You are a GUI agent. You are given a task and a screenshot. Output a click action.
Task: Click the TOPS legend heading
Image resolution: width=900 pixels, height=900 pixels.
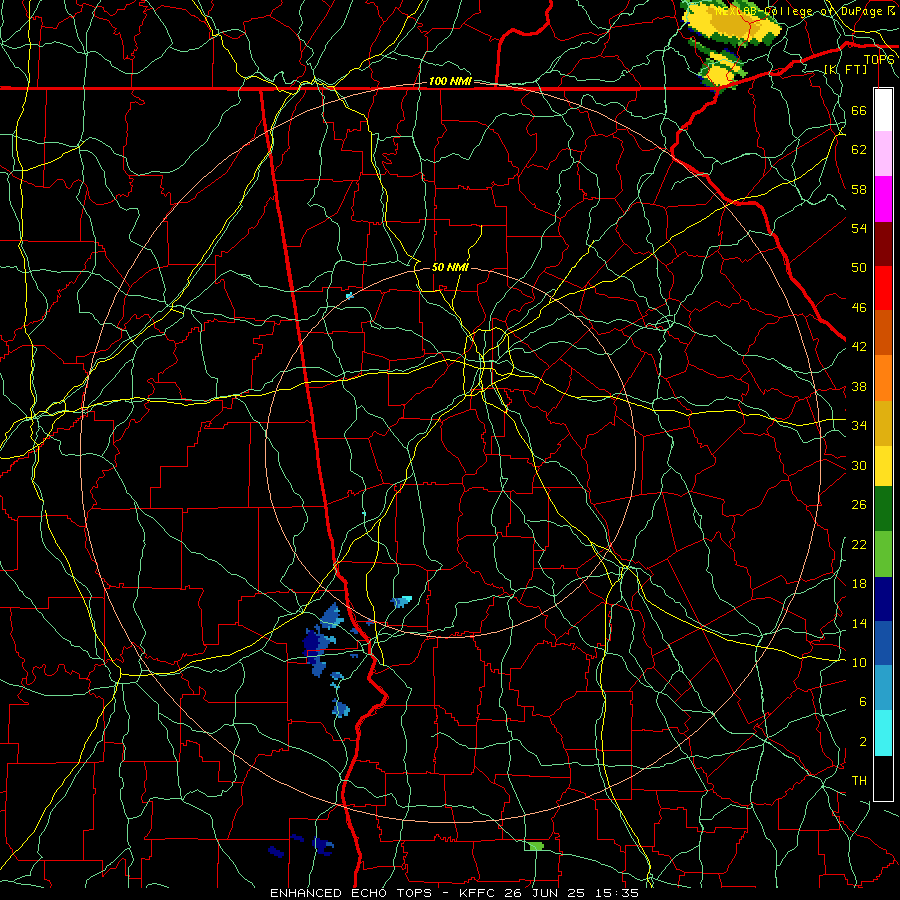coord(879,60)
